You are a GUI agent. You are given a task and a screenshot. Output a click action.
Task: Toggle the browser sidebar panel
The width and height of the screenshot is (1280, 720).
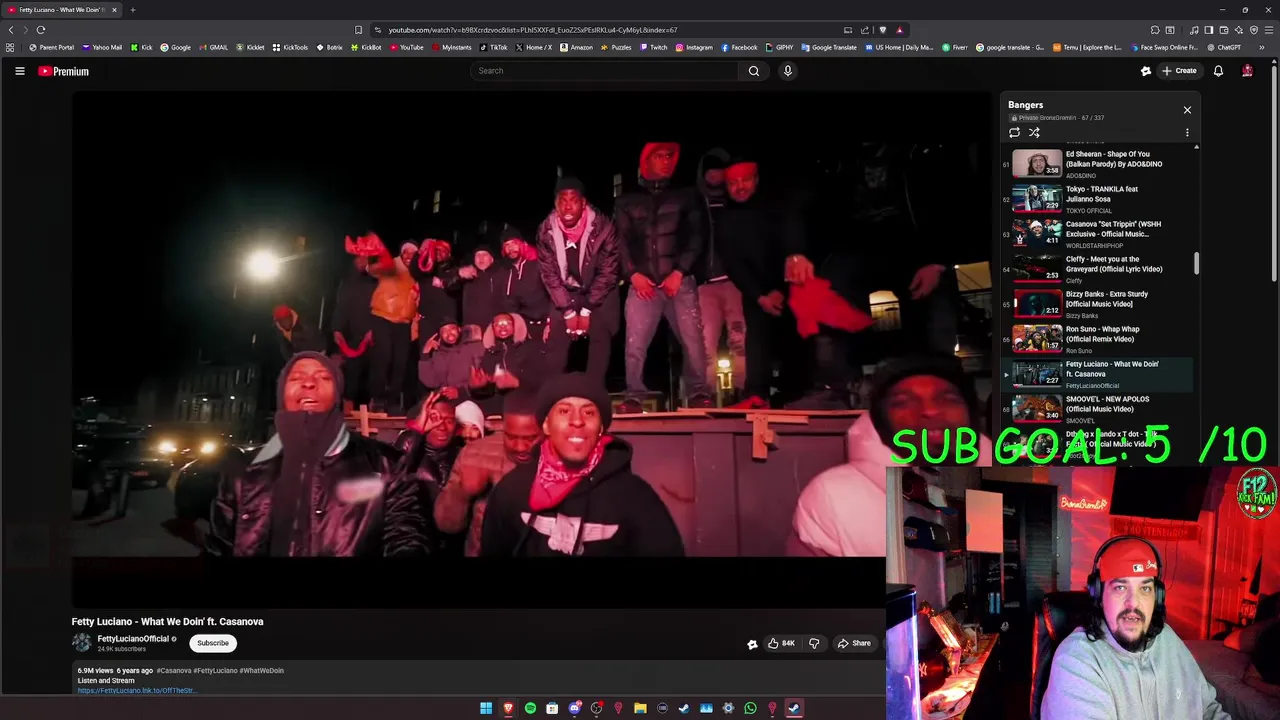pyautogui.click(x=1209, y=30)
